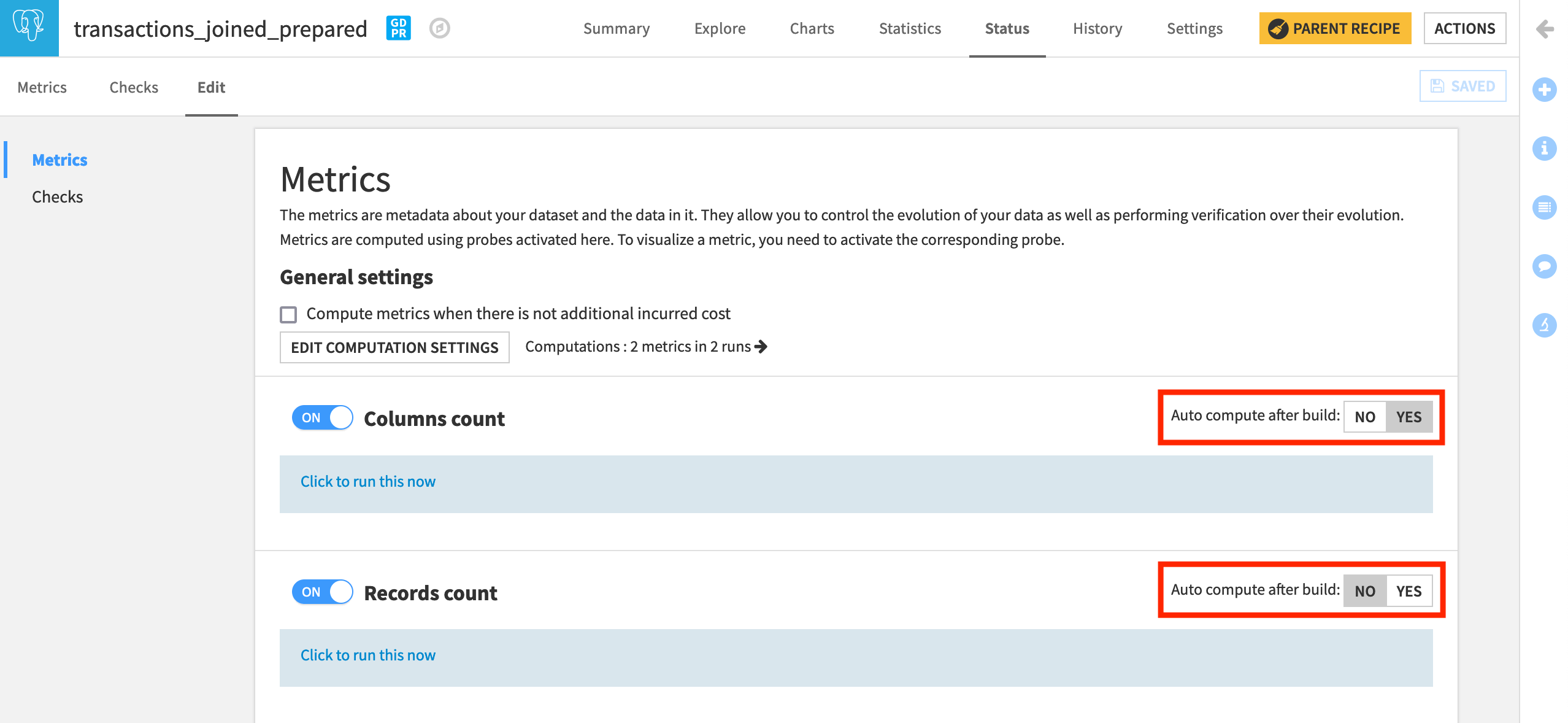Open the Schema list icon in sidebar
This screenshot has height=723, width=1568.
[1545, 207]
